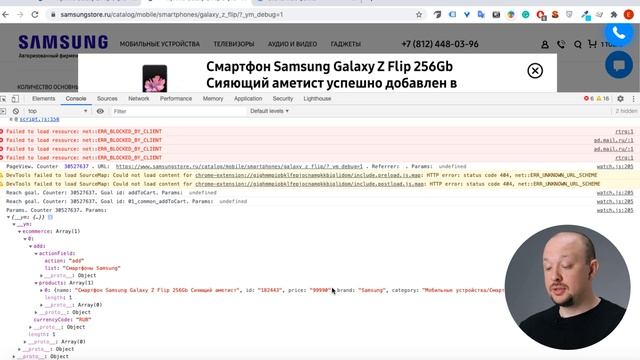The height and width of the screenshot is (360, 640).
Task: Click the list "Смартфоны Samsung" value
Action: pyautogui.click(x=91, y=268)
